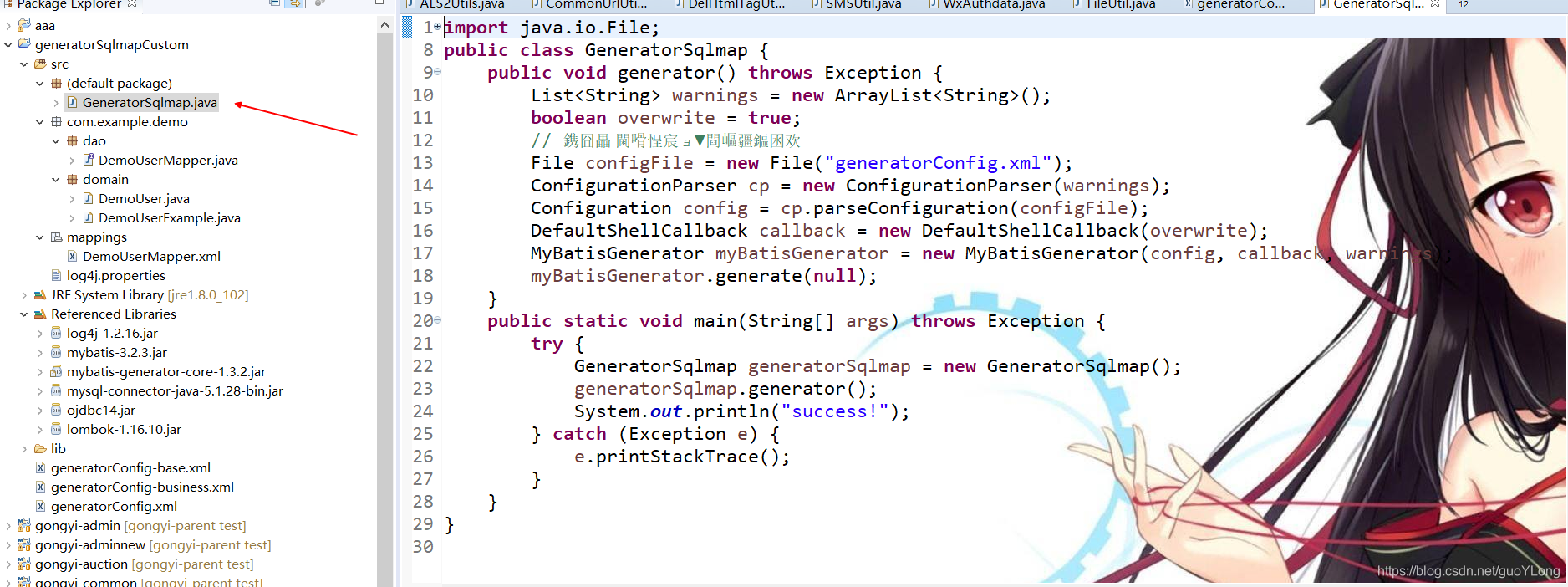Switch to CommonUrlUti... editor tab
The height and width of the screenshot is (587, 1568).
[596, 4]
